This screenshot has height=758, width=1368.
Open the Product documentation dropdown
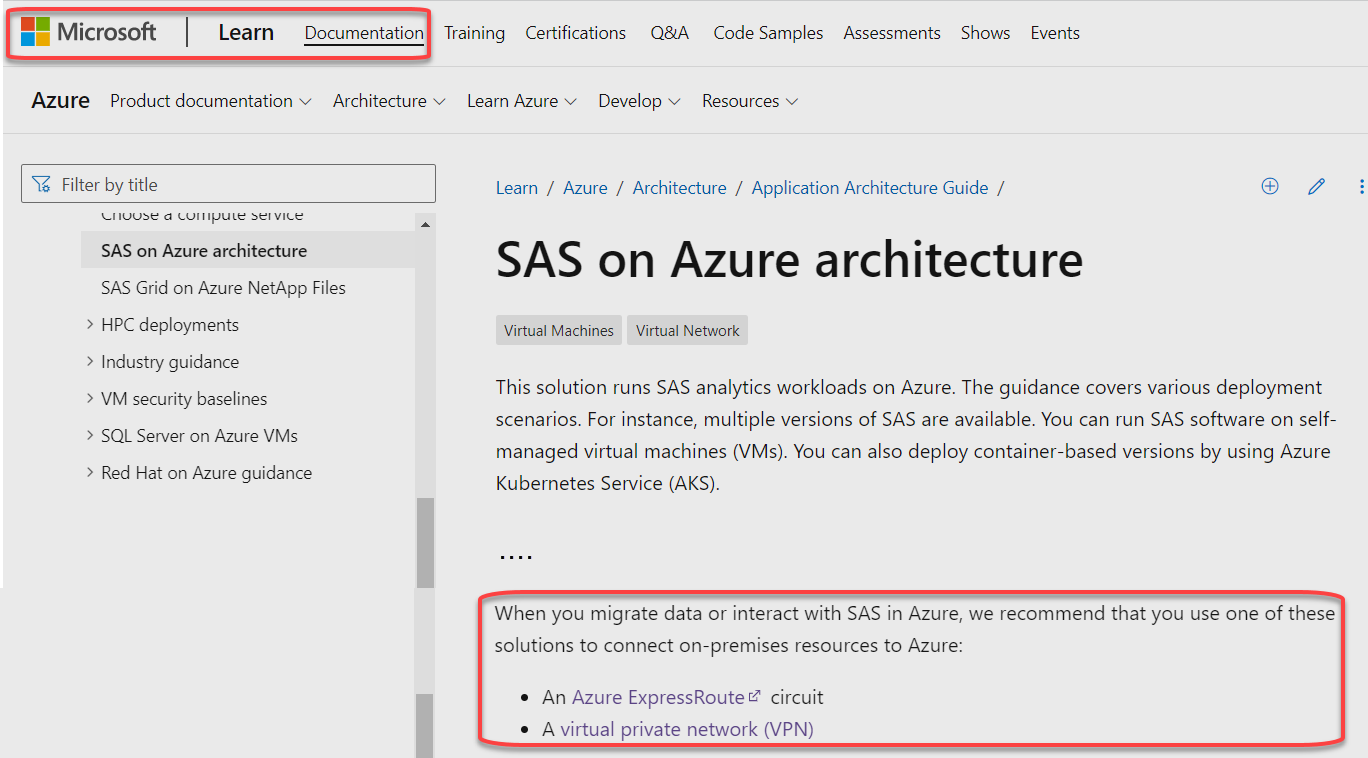[x=211, y=101]
